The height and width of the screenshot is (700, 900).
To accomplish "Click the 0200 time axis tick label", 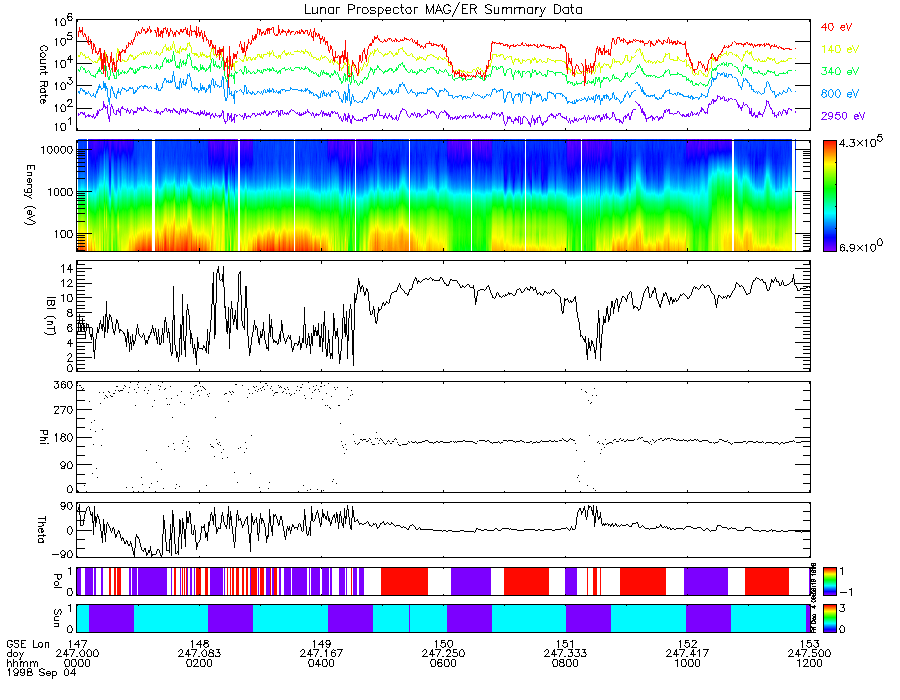I will click(199, 663).
